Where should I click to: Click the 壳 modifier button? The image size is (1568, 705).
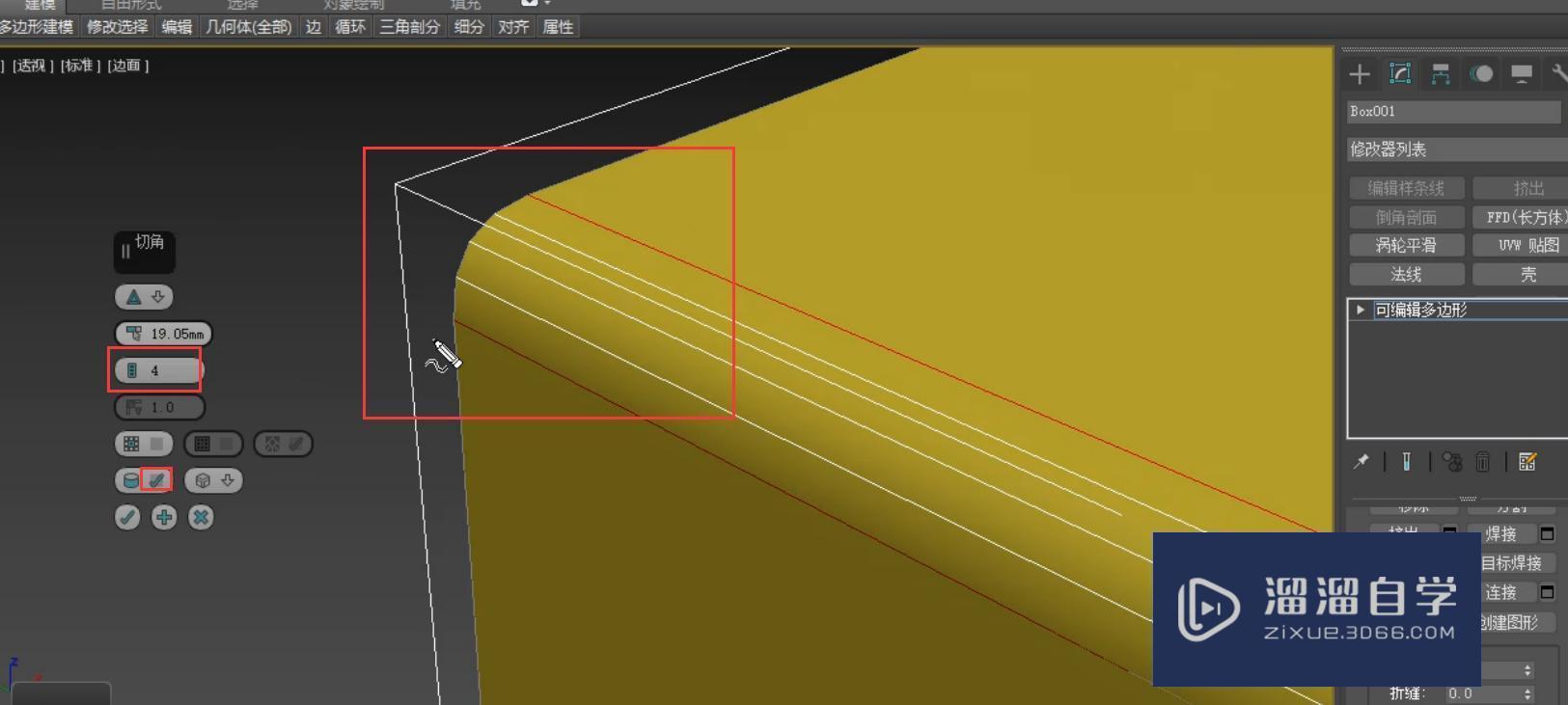point(1521,275)
